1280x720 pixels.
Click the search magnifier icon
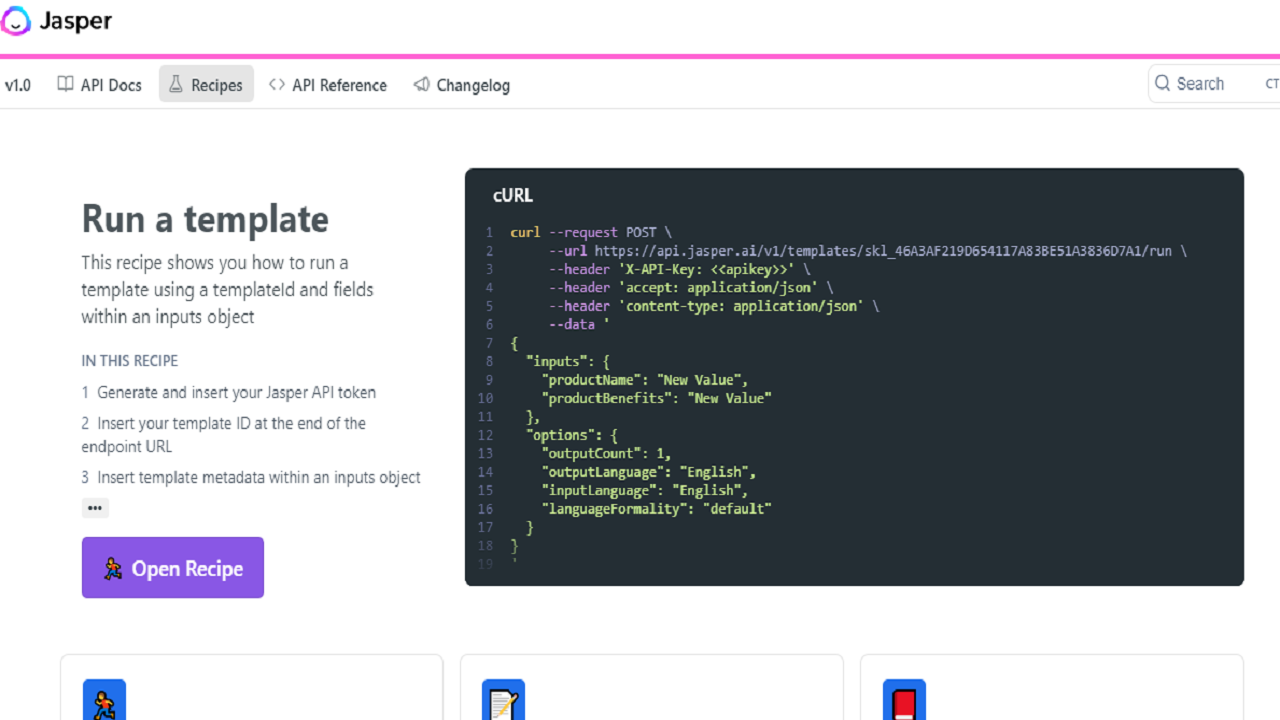pyautogui.click(x=1163, y=84)
